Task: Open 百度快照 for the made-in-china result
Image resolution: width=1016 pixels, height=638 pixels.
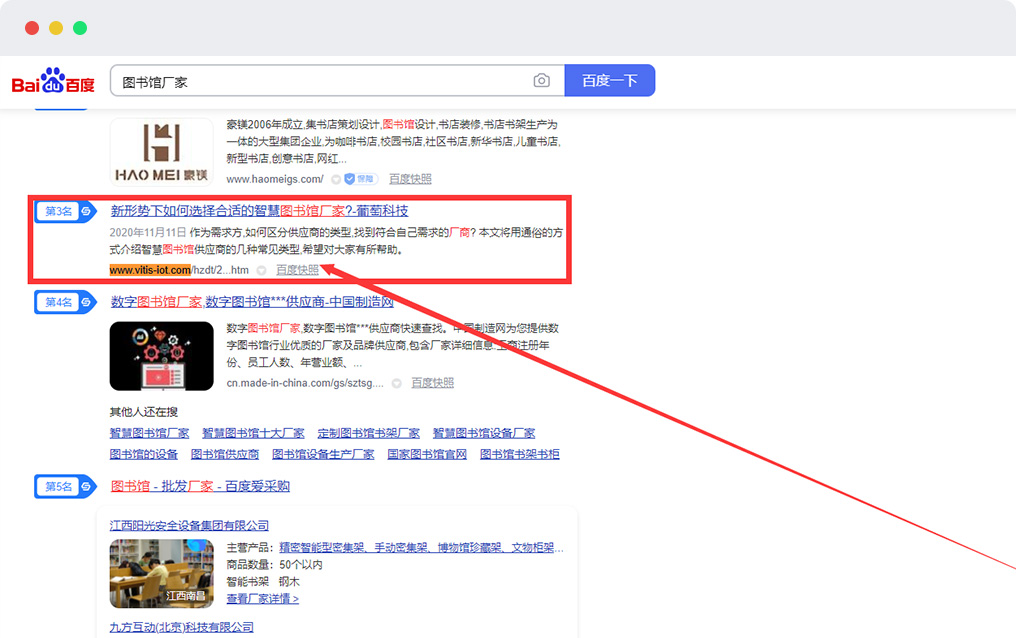Action: pos(433,383)
